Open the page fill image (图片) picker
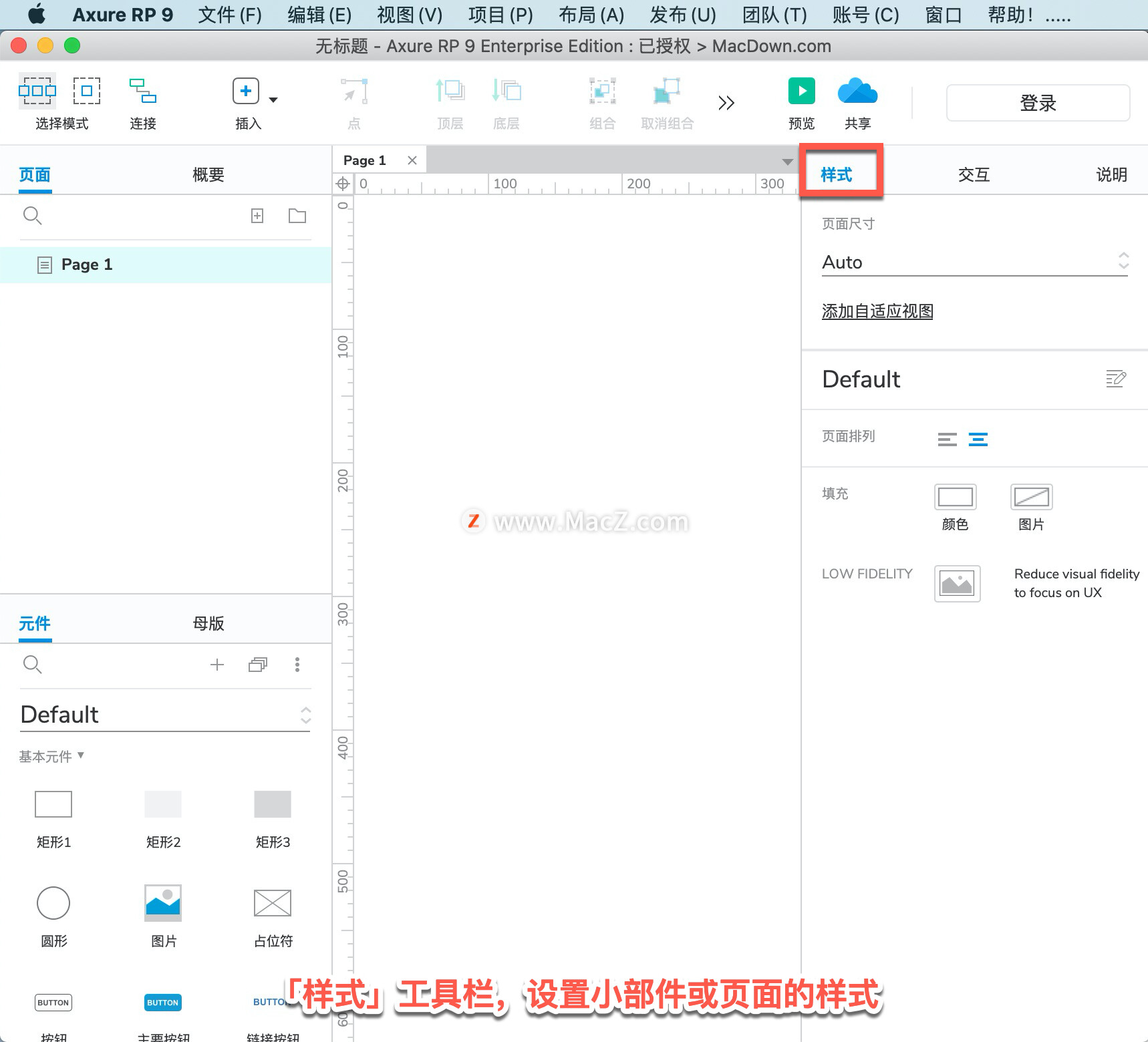The width and height of the screenshot is (1148, 1042). [1032, 497]
